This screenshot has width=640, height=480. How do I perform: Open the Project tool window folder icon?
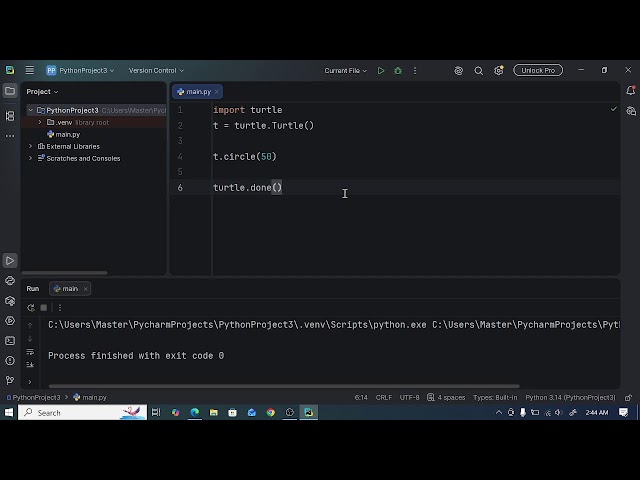pyautogui.click(x=10, y=91)
